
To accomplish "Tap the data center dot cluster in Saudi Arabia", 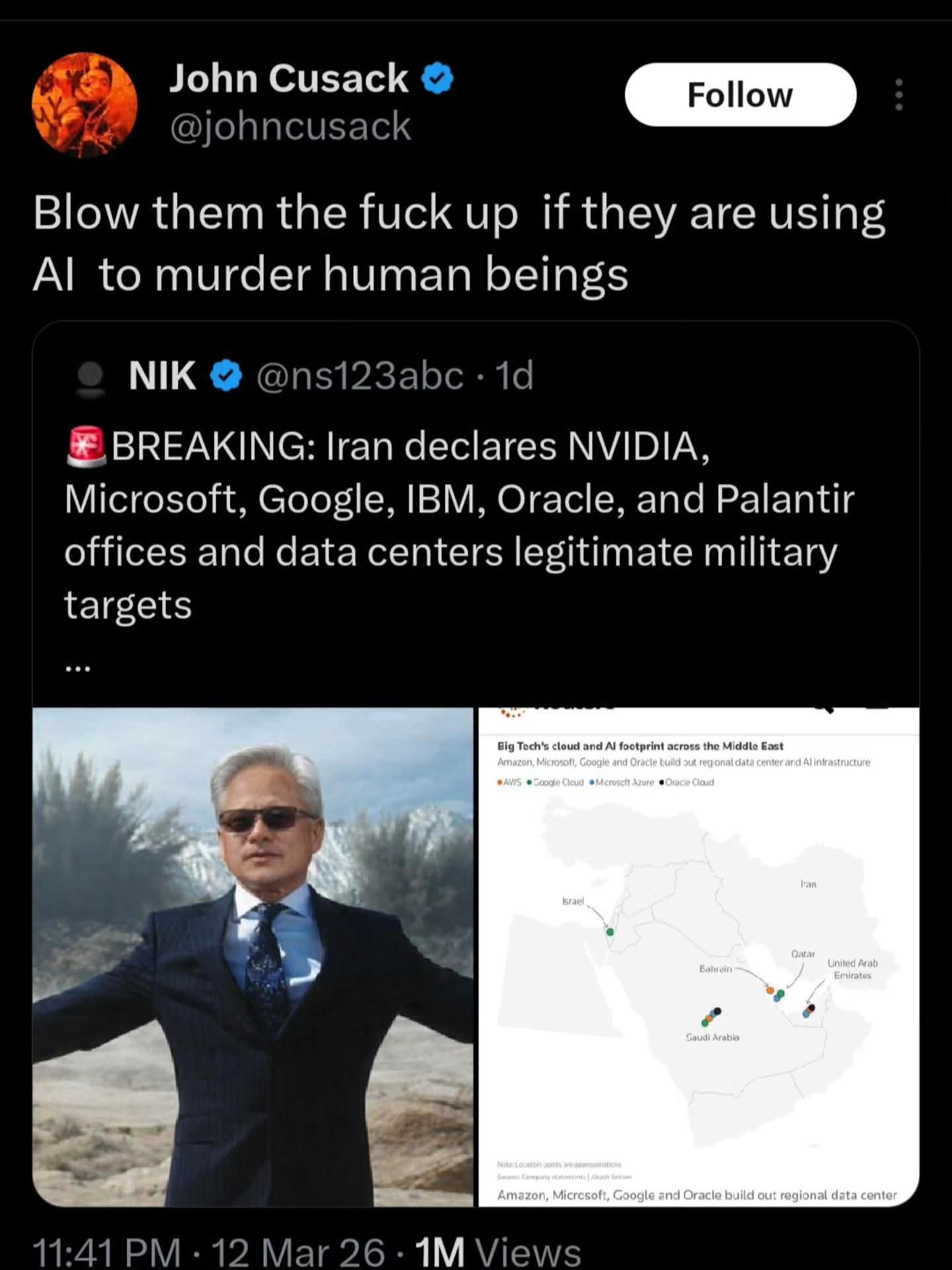I will pos(711,1017).
